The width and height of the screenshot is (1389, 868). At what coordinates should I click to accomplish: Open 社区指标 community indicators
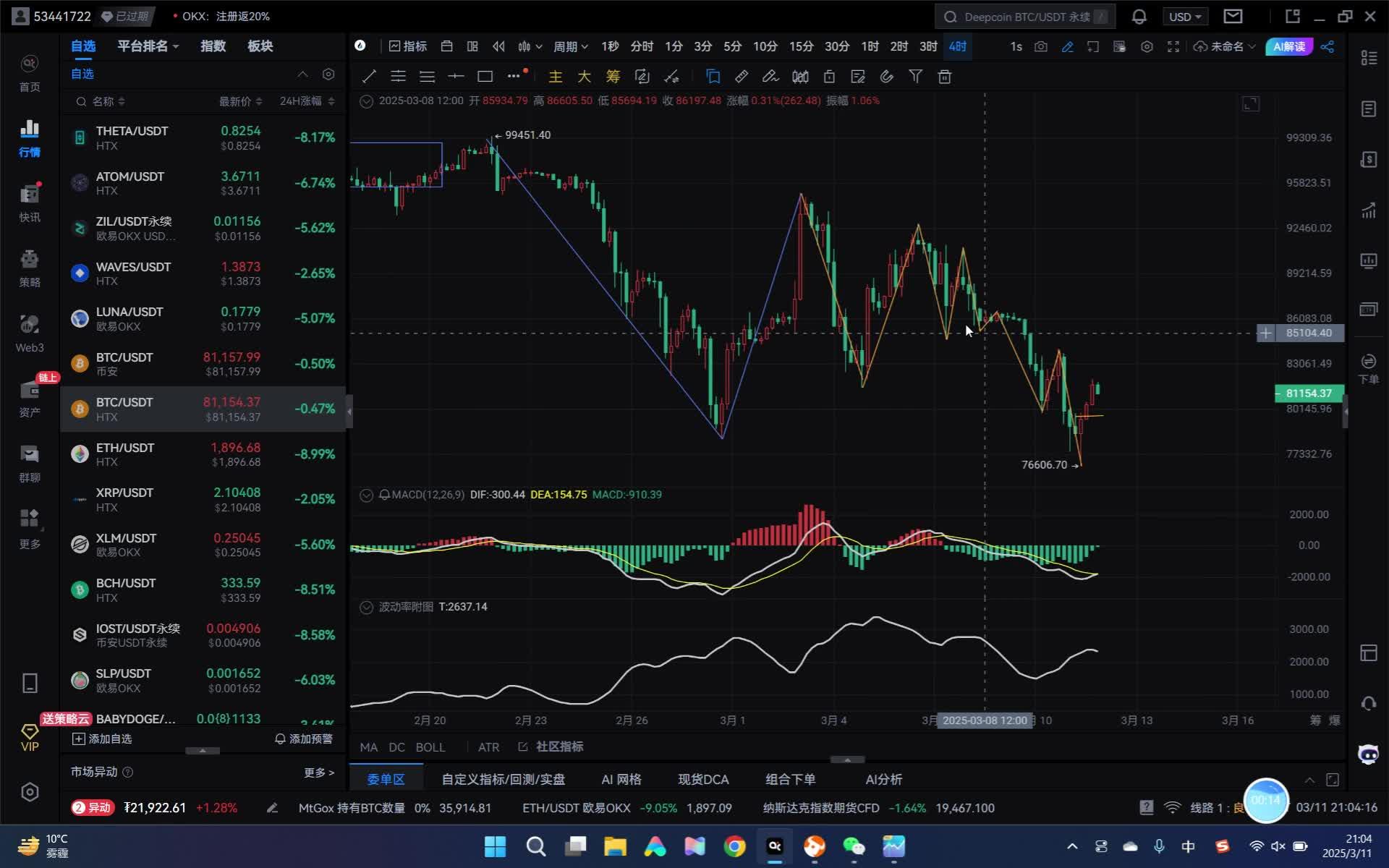coord(551,746)
